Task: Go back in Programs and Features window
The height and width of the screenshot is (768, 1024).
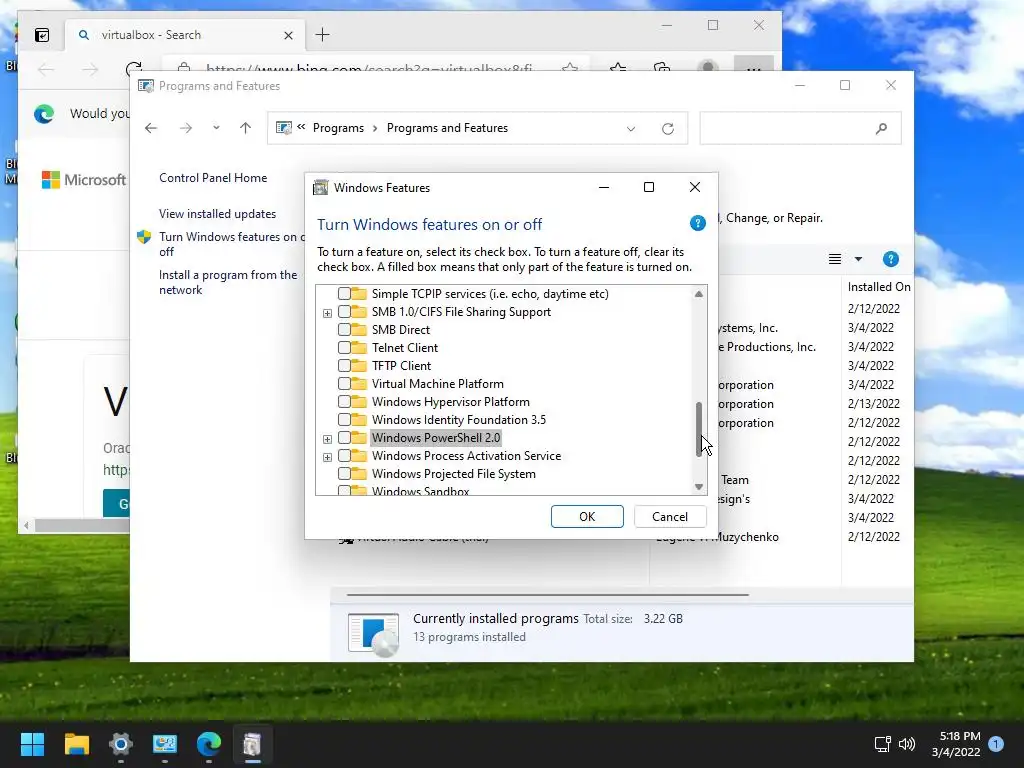Action: point(151,128)
